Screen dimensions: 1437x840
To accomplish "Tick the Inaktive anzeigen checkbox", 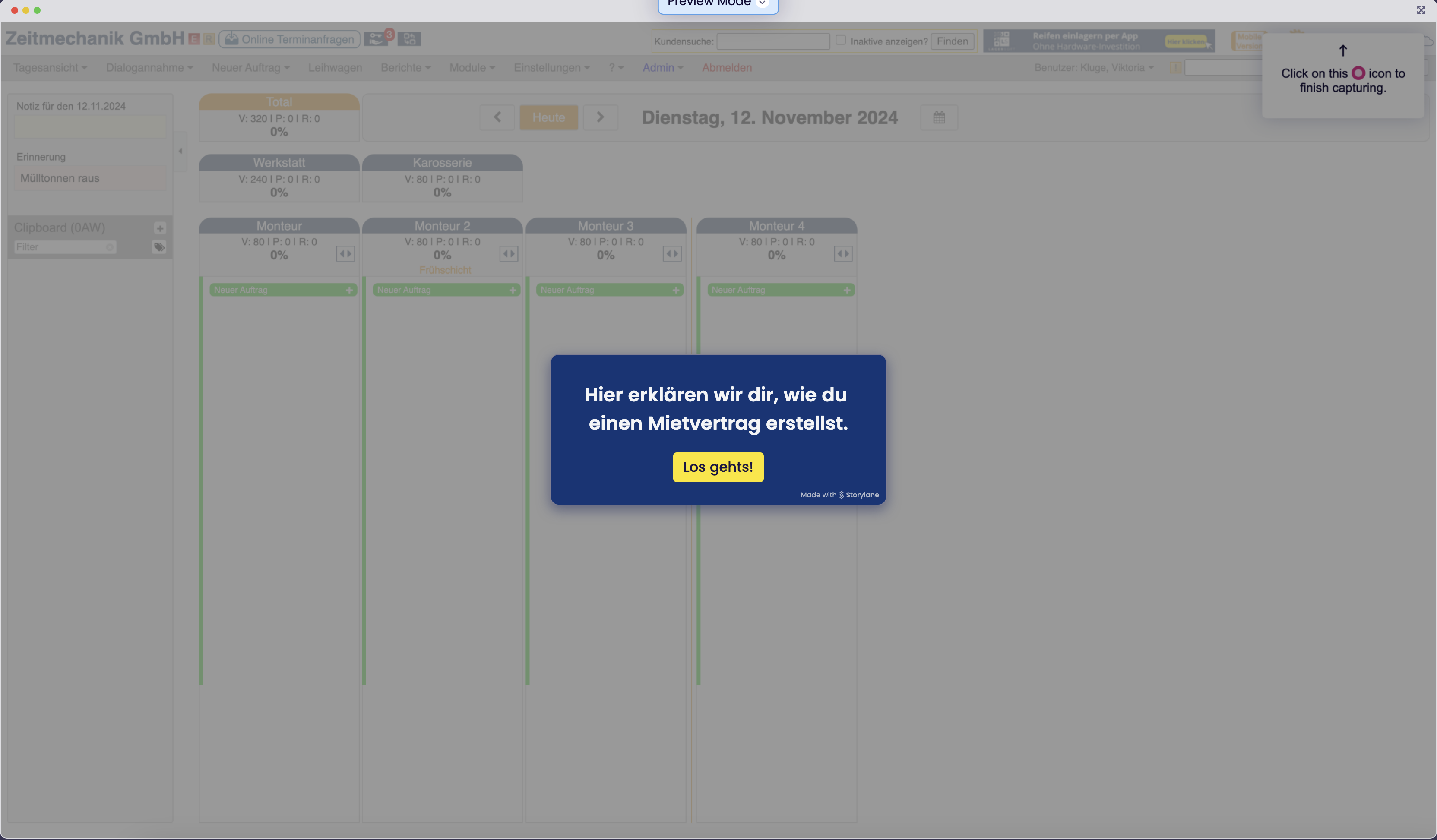I will point(841,40).
